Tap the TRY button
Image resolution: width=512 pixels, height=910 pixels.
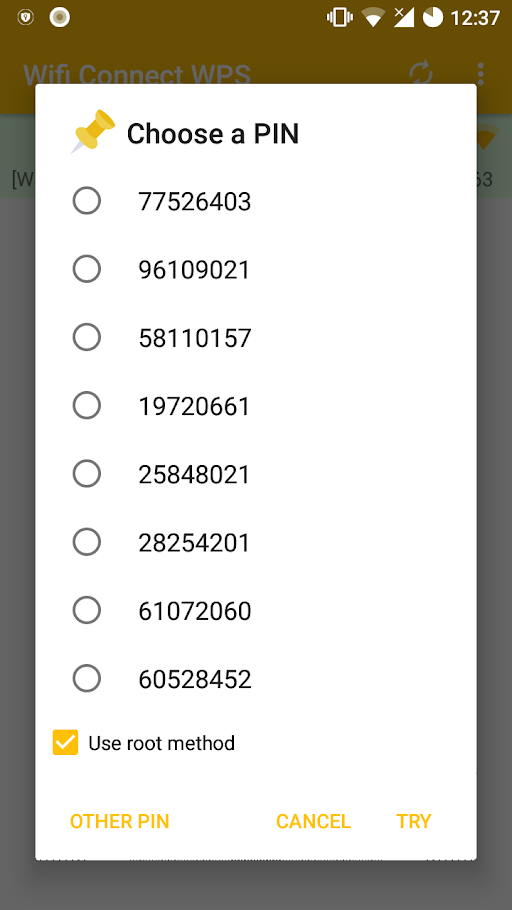click(x=414, y=821)
